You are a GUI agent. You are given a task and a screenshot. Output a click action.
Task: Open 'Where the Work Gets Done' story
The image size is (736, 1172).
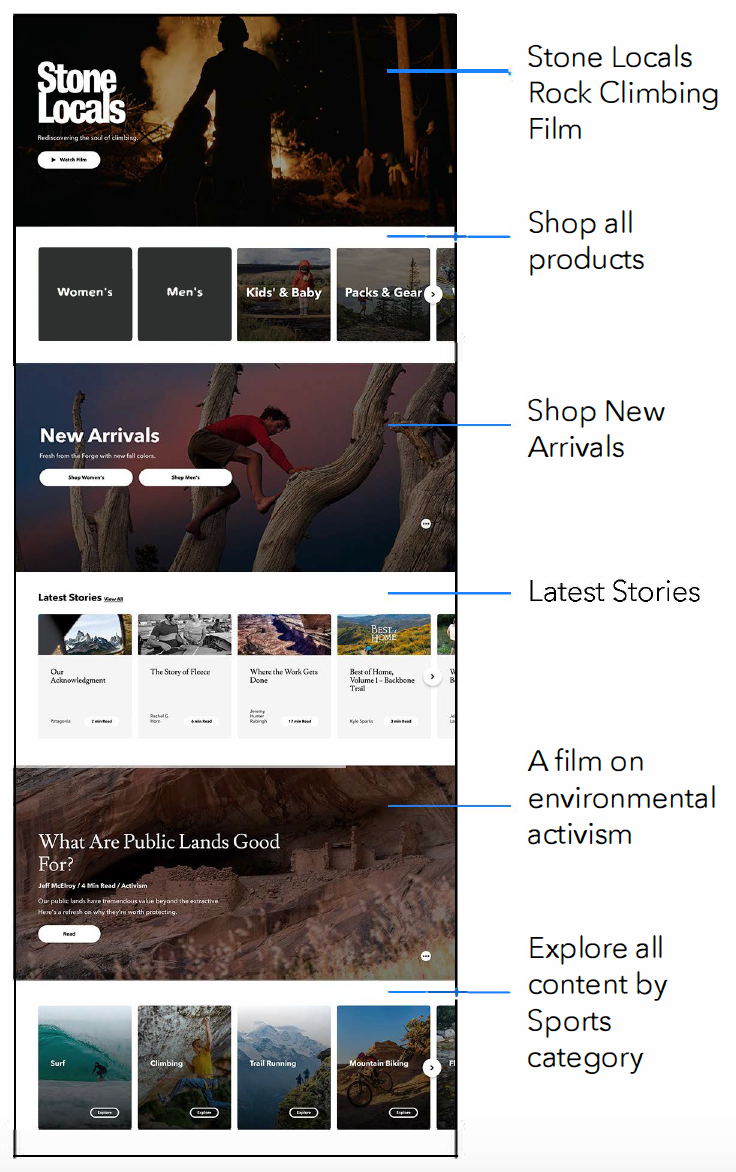coord(284,676)
